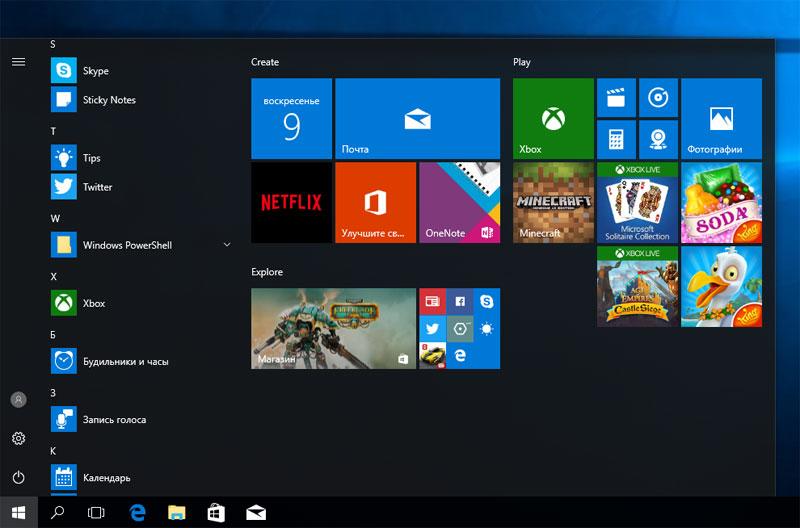
Task: Click the user account avatar
Action: (18, 400)
